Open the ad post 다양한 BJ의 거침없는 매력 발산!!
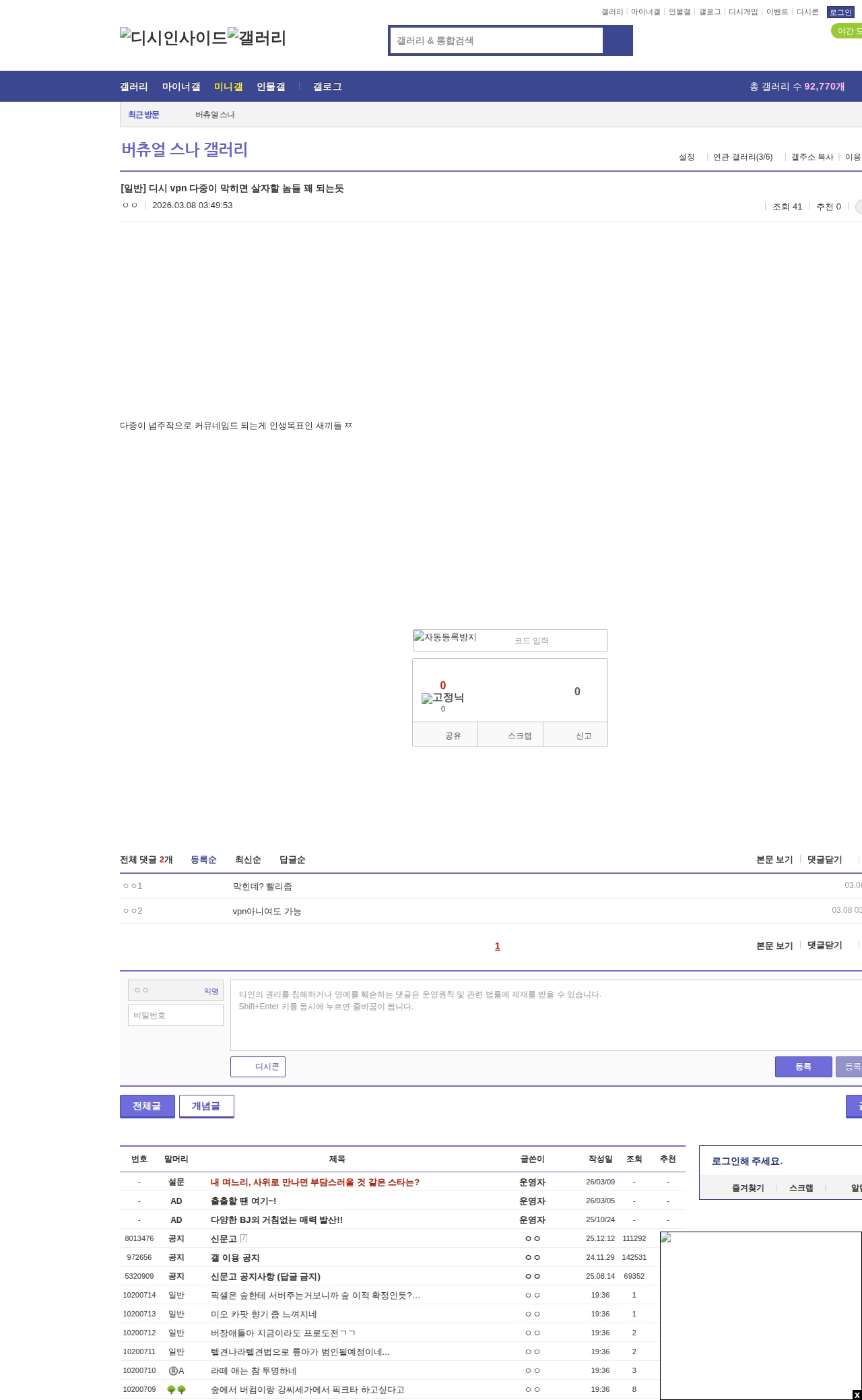 coord(277,1219)
